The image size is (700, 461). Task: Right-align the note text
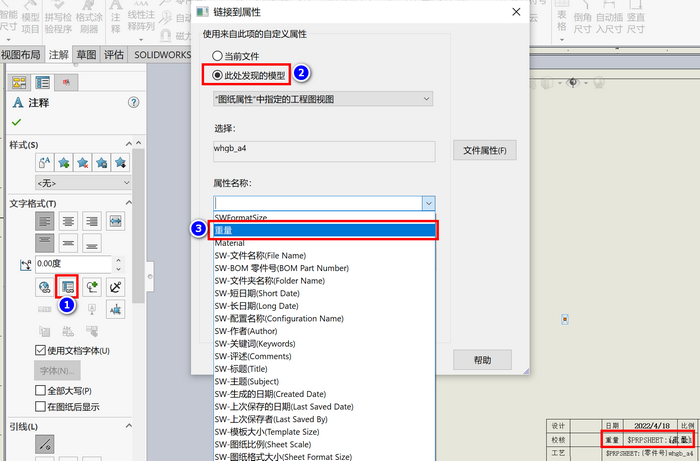click(x=92, y=221)
